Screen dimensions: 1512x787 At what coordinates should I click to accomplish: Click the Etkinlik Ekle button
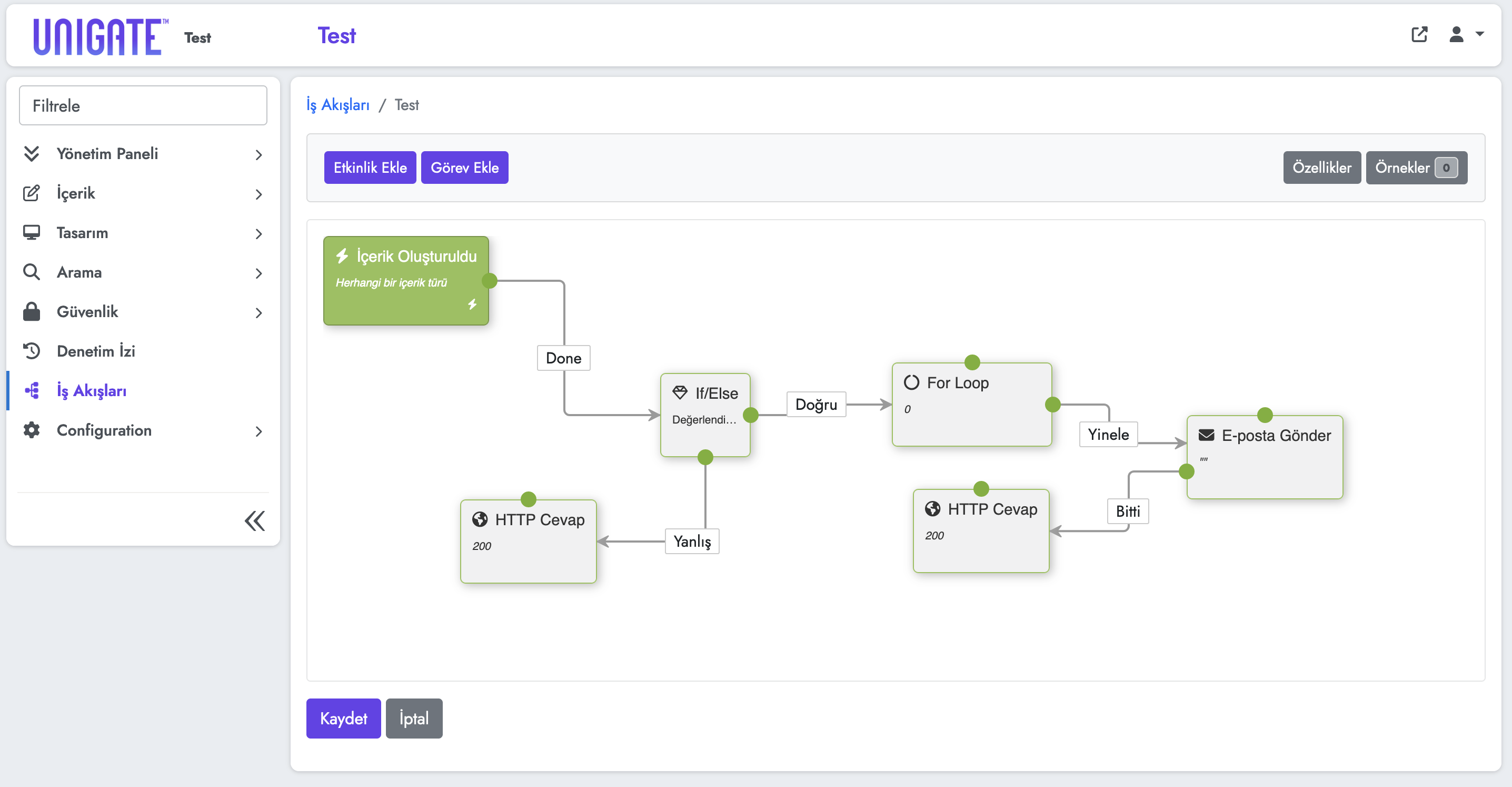(370, 168)
